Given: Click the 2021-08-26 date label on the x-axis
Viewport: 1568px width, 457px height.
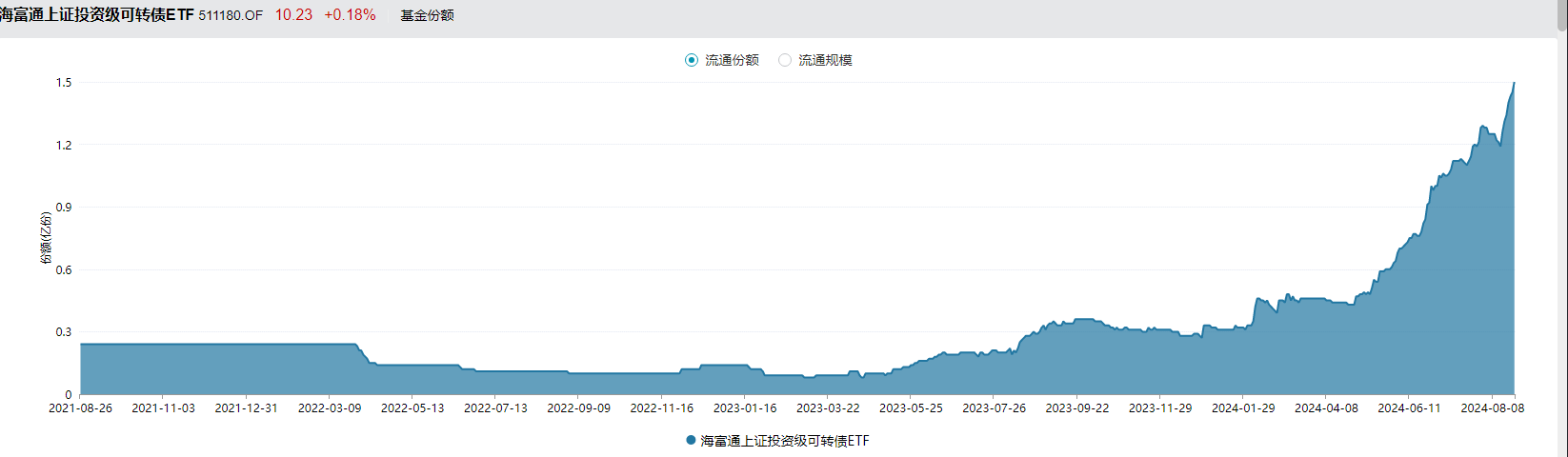Looking at the screenshot, I should pyautogui.click(x=80, y=407).
